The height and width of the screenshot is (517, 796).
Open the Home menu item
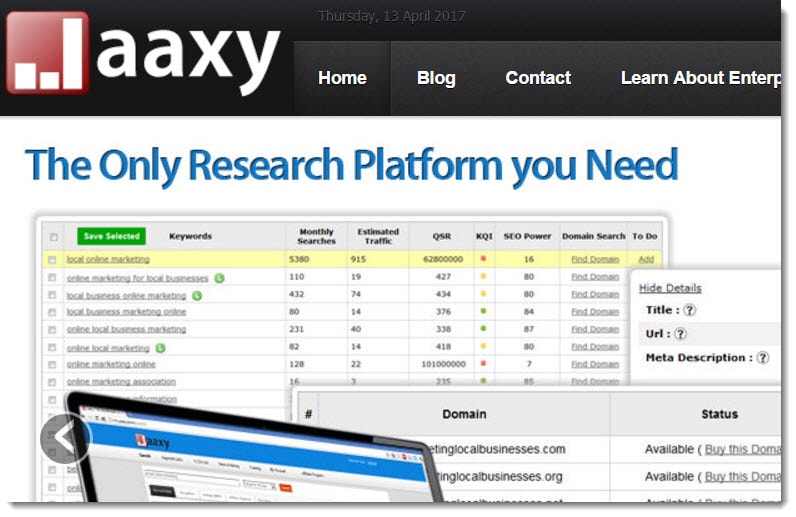(342, 78)
